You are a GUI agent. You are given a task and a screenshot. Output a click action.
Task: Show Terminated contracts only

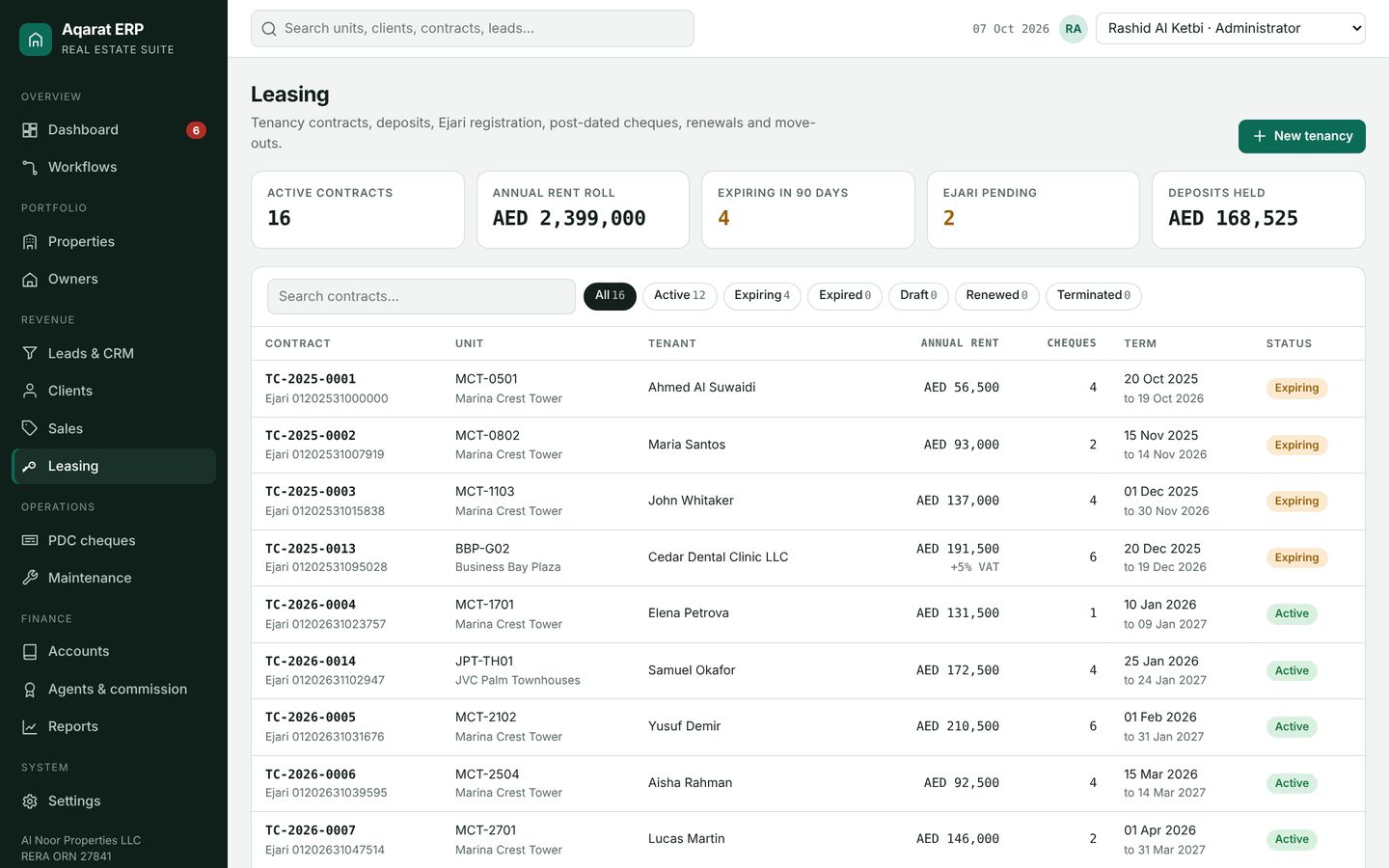coord(1094,296)
